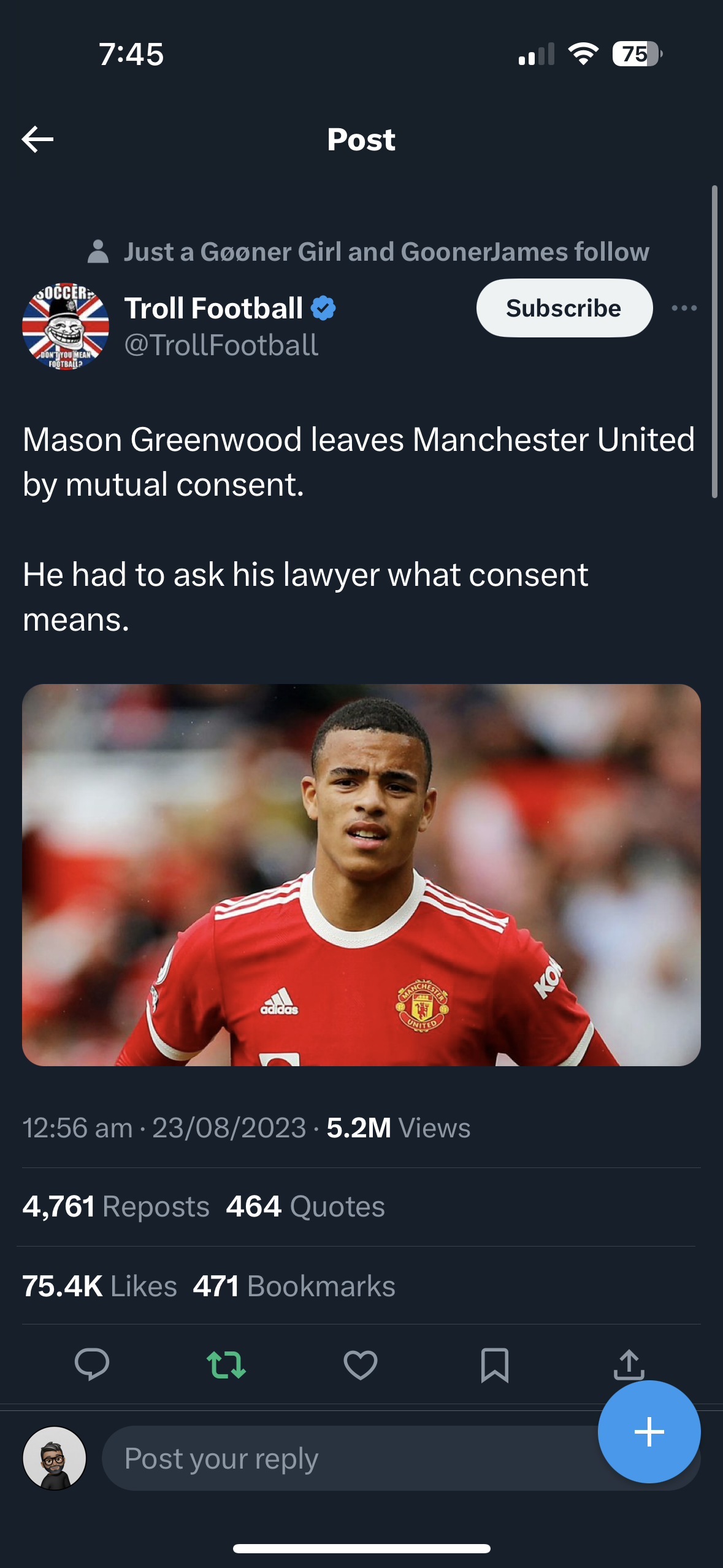Tap your own avatar beside reply field
Image resolution: width=723 pixels, height=1568 pixels.
55,1458
